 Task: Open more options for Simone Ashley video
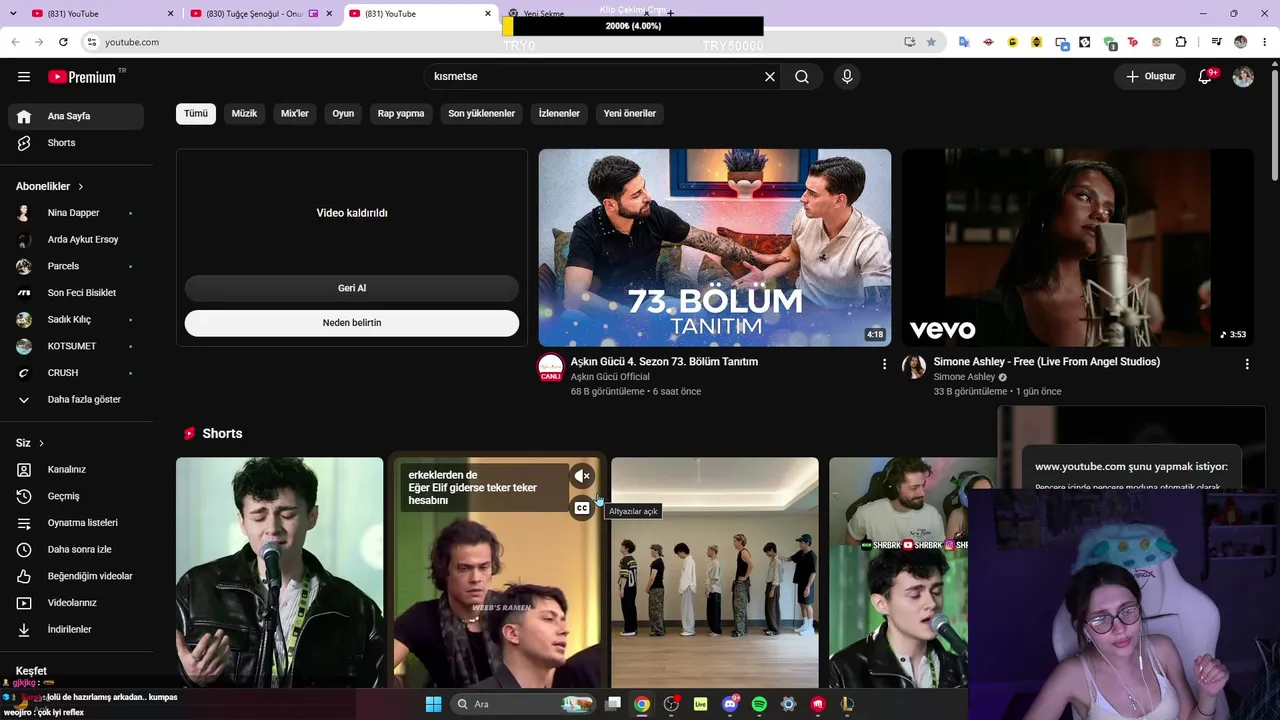[1247, 364]
